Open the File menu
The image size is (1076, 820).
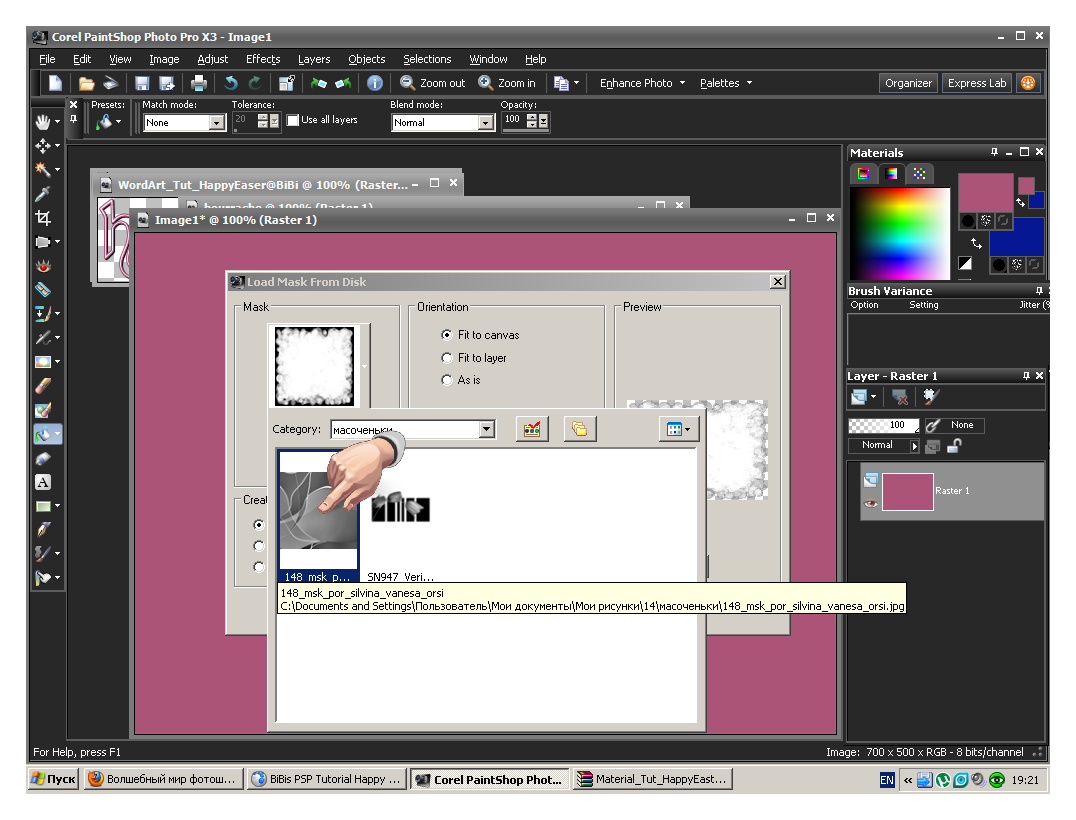[x=47, y=59]
